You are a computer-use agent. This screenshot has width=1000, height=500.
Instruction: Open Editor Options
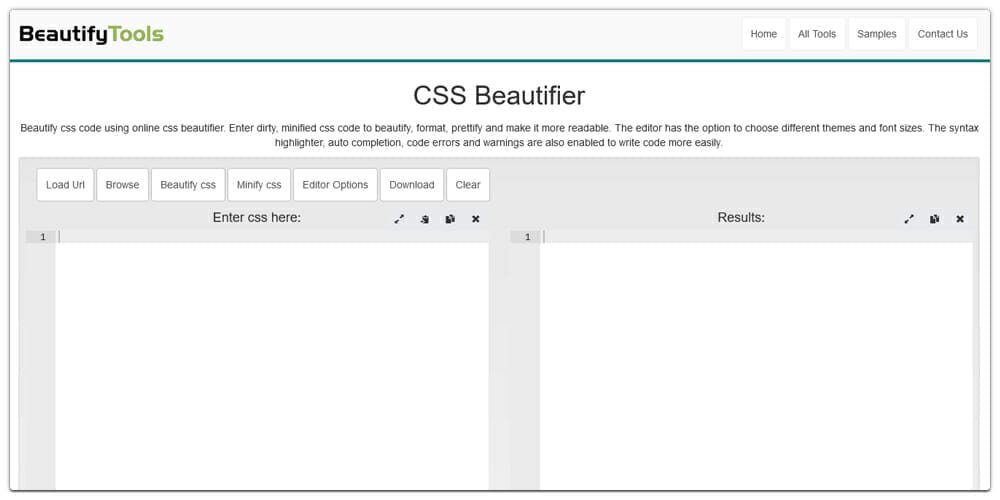(x=335, y=185)
